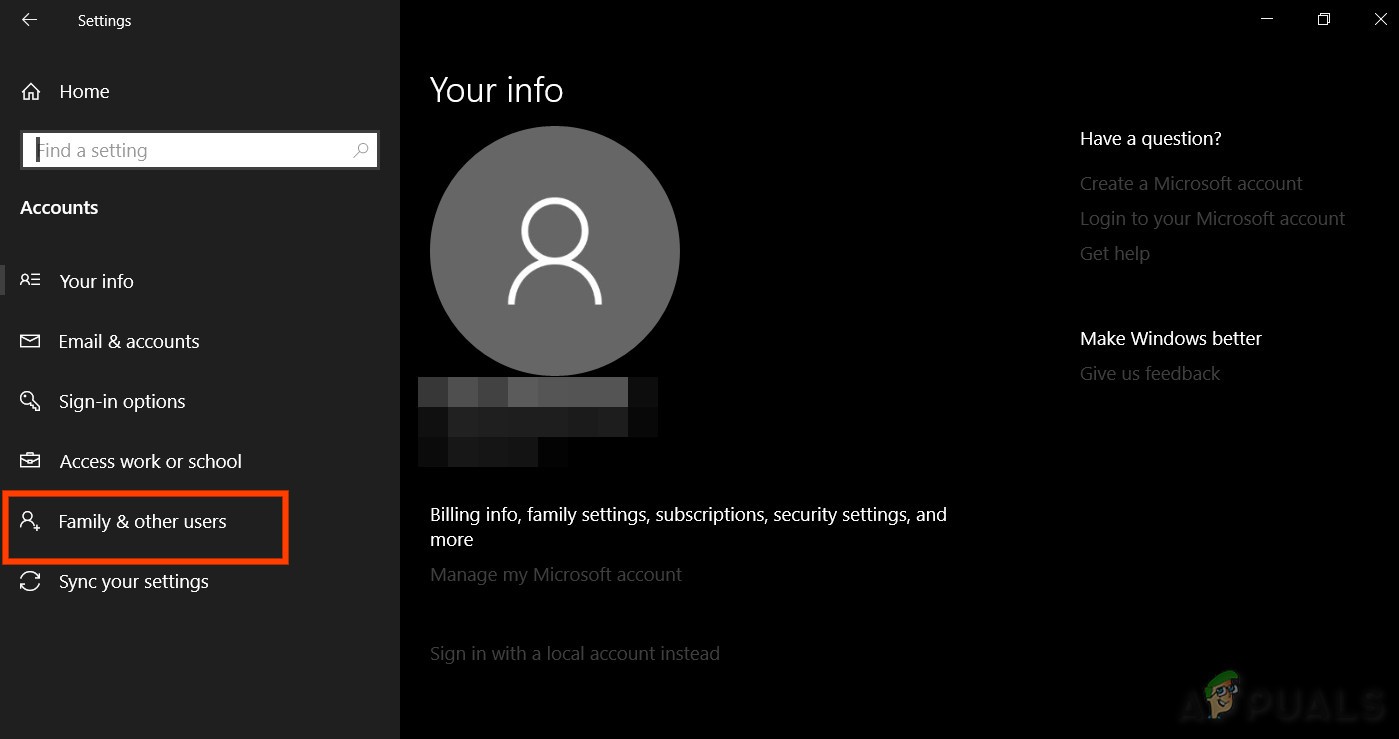The image size is (1399, 739).
Task: Click the Get help link
Action: click(x=1115, y=253)
